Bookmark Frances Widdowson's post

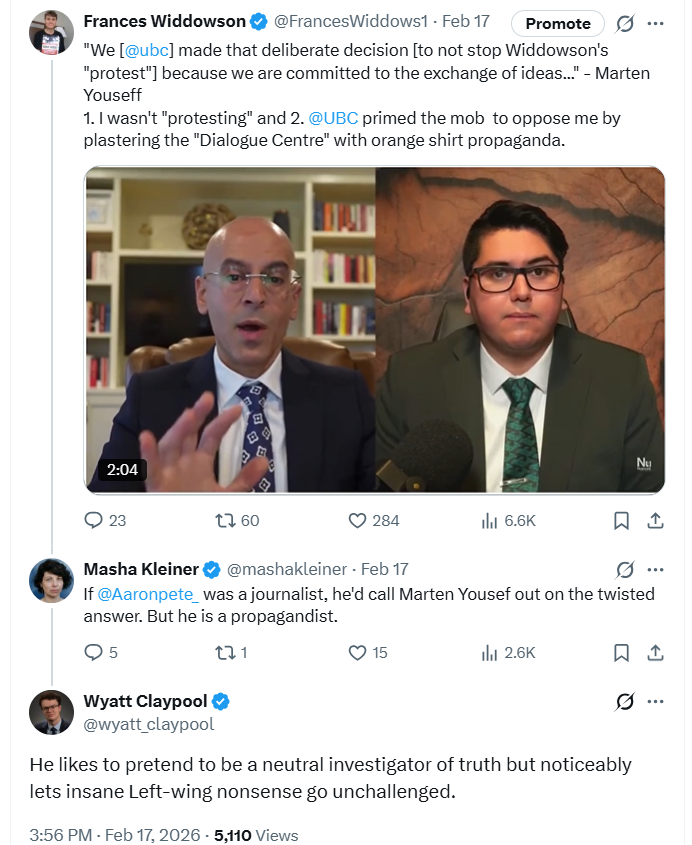[621, 520]
